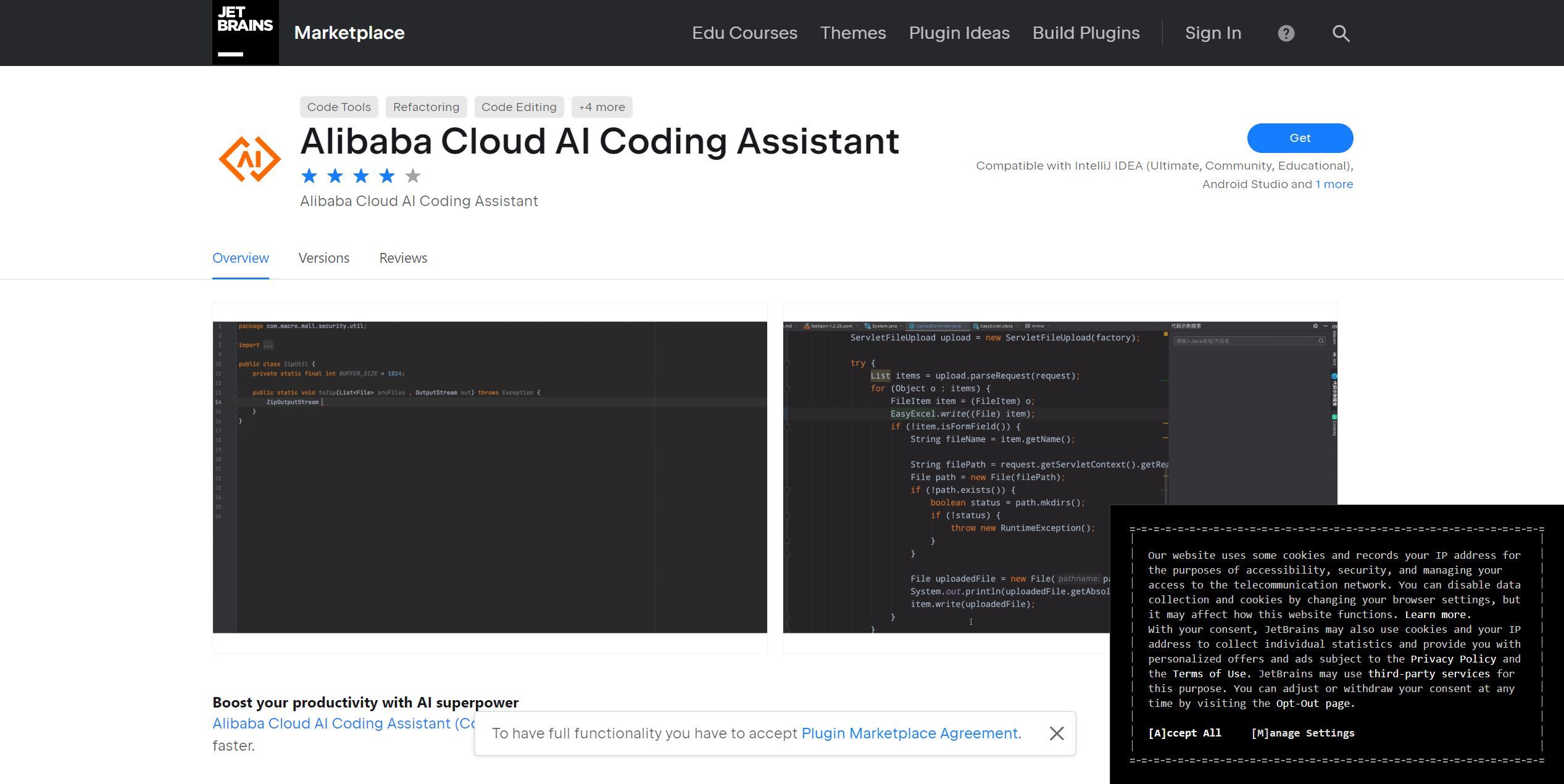This screenshot has height=784, width=1564.
Task: Open Plugin Ideas in the navigation
Action: click(x=959, y=33)
